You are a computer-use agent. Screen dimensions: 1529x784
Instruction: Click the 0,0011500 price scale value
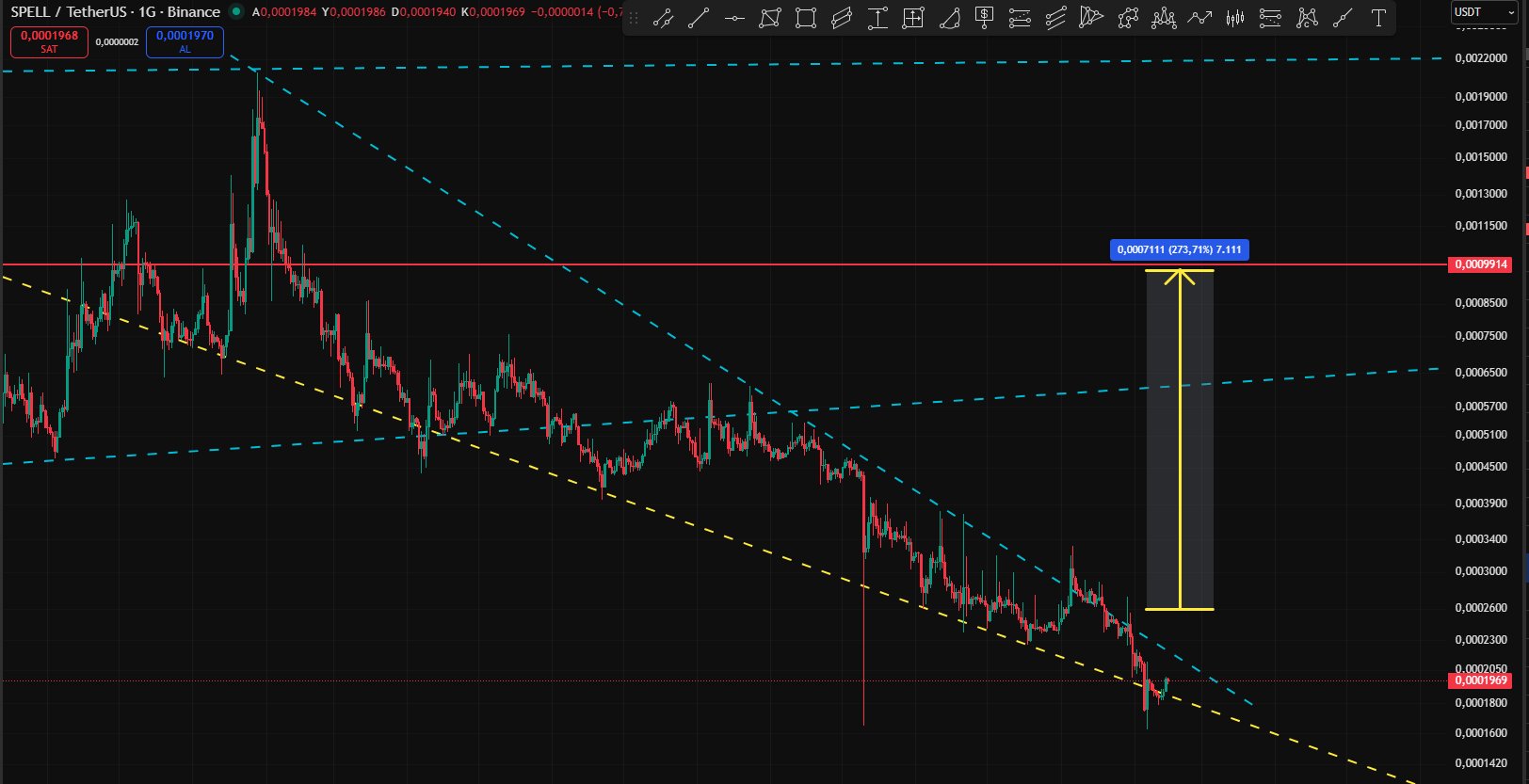click(x=1481, y=226)
